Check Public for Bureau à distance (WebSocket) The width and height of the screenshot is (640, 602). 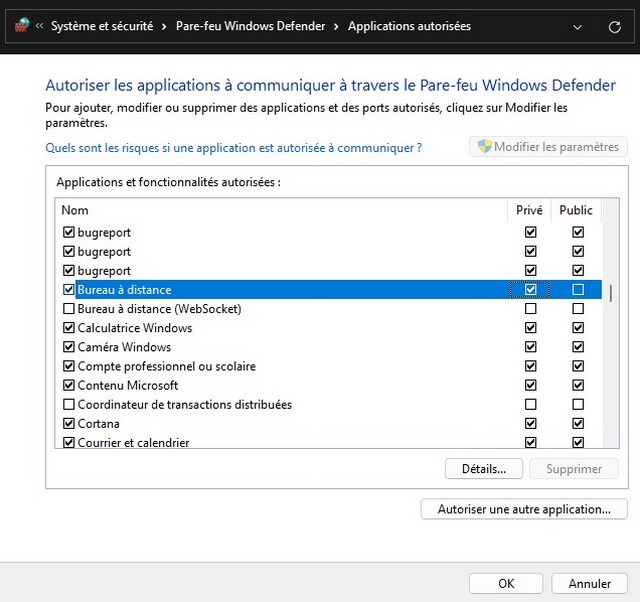[x=578, y=309]
